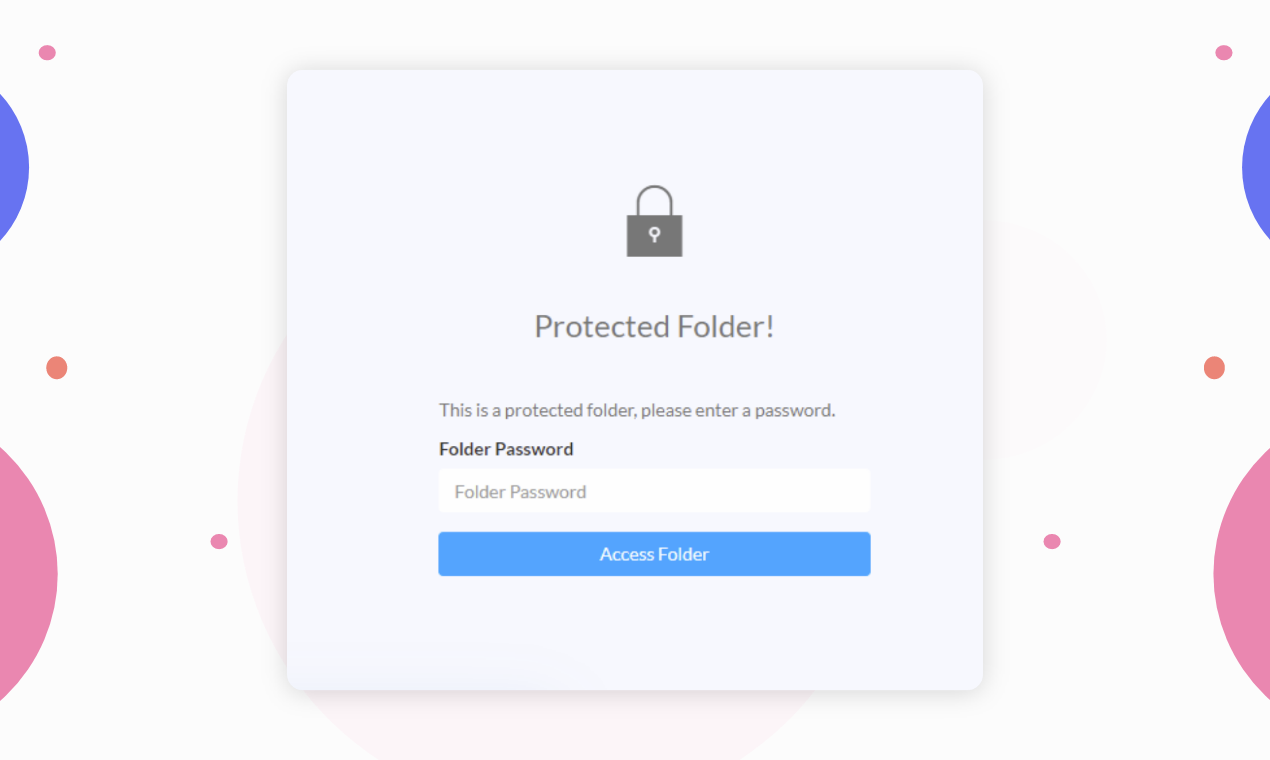The width and height of the screenshot is (1270, 760).
Task: Click the blue circle on the left edge
Action: pyautogui.click(x=10, y=167)
